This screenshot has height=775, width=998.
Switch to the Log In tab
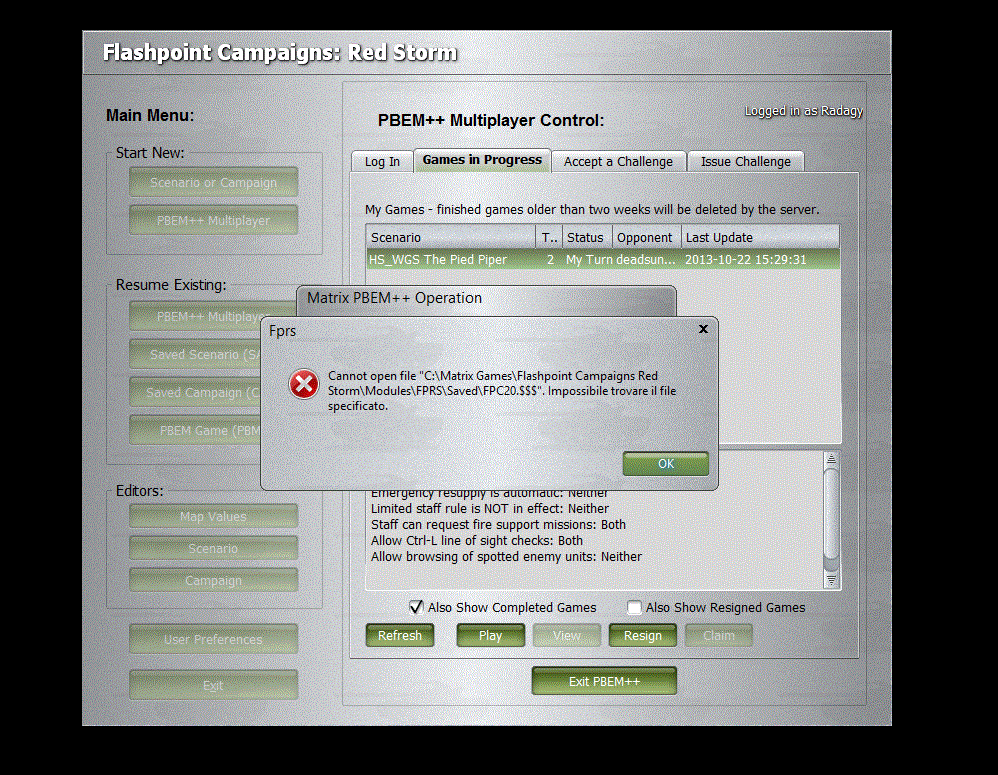(x=382, y=162)
